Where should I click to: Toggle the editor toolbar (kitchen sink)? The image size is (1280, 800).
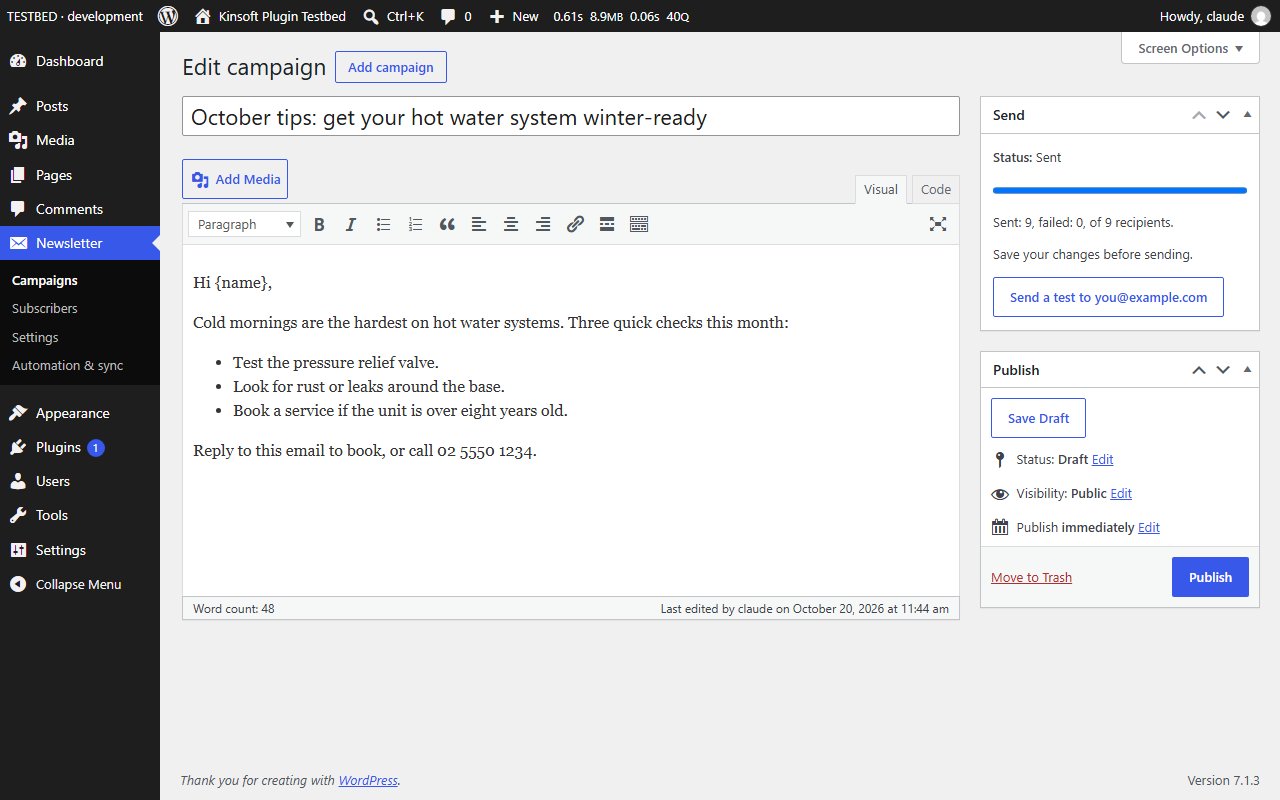[639, 225]
